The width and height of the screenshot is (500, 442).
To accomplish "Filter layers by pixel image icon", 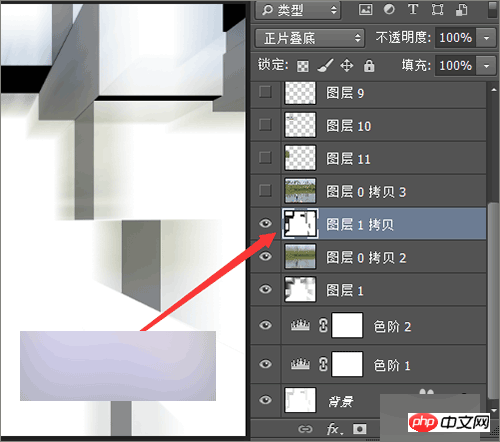I will 365,9.
